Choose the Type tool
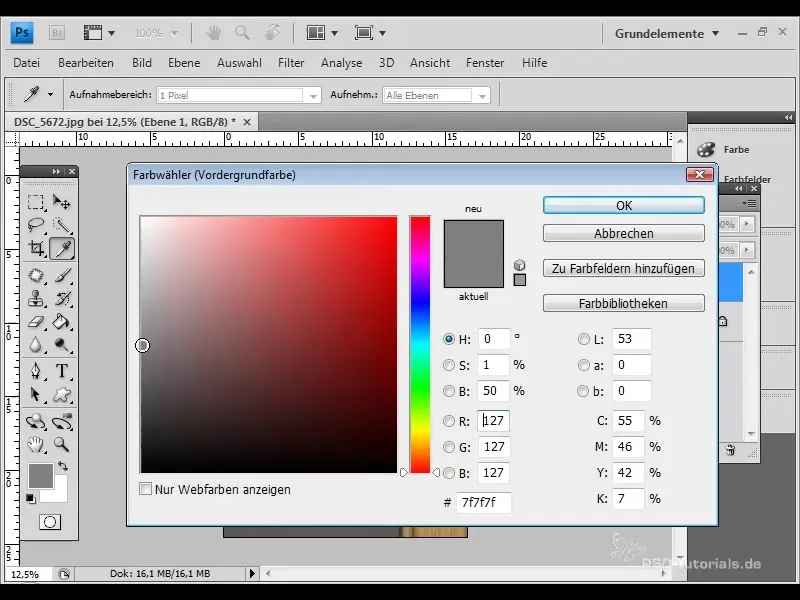 62,371
